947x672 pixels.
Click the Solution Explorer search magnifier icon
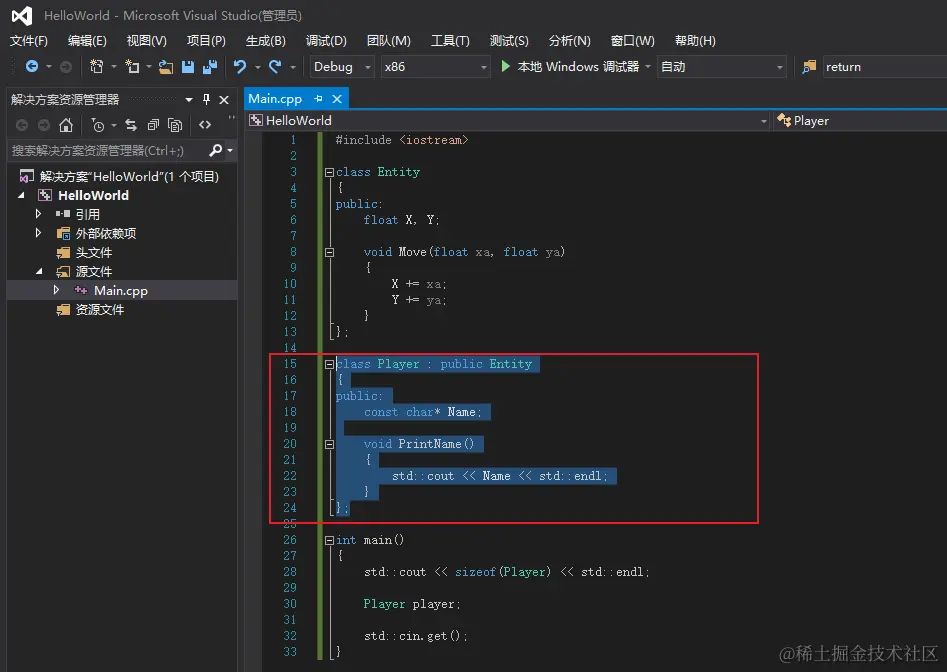(x=215, y=150)
